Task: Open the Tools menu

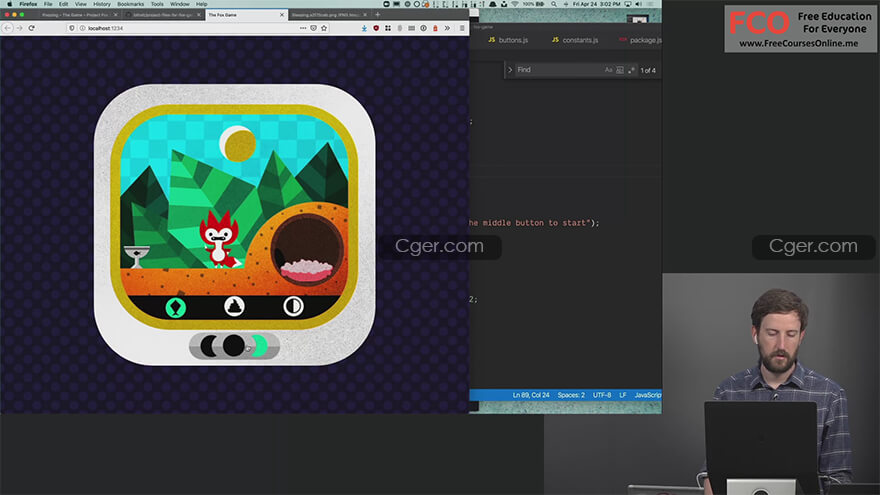Action: click(157, 4)
